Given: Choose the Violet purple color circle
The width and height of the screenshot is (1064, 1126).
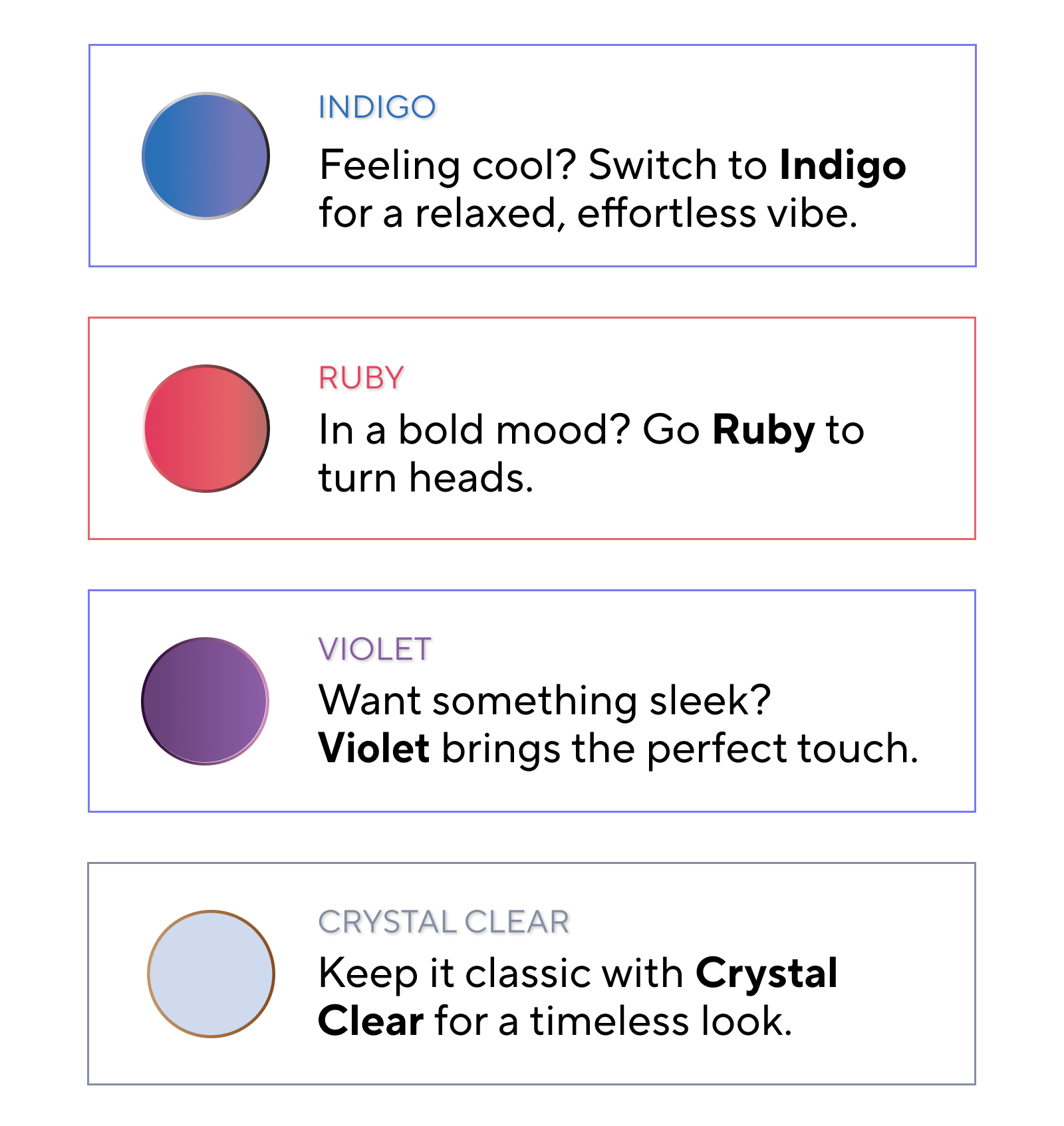Looking at the screenshot, I should (205, 701).
